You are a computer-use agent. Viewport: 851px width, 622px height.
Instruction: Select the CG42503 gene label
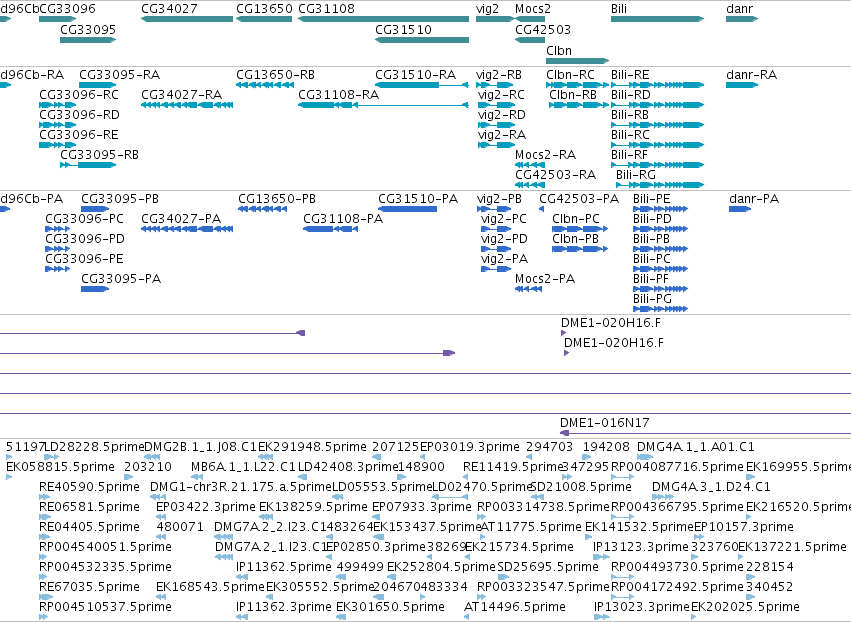543,29
